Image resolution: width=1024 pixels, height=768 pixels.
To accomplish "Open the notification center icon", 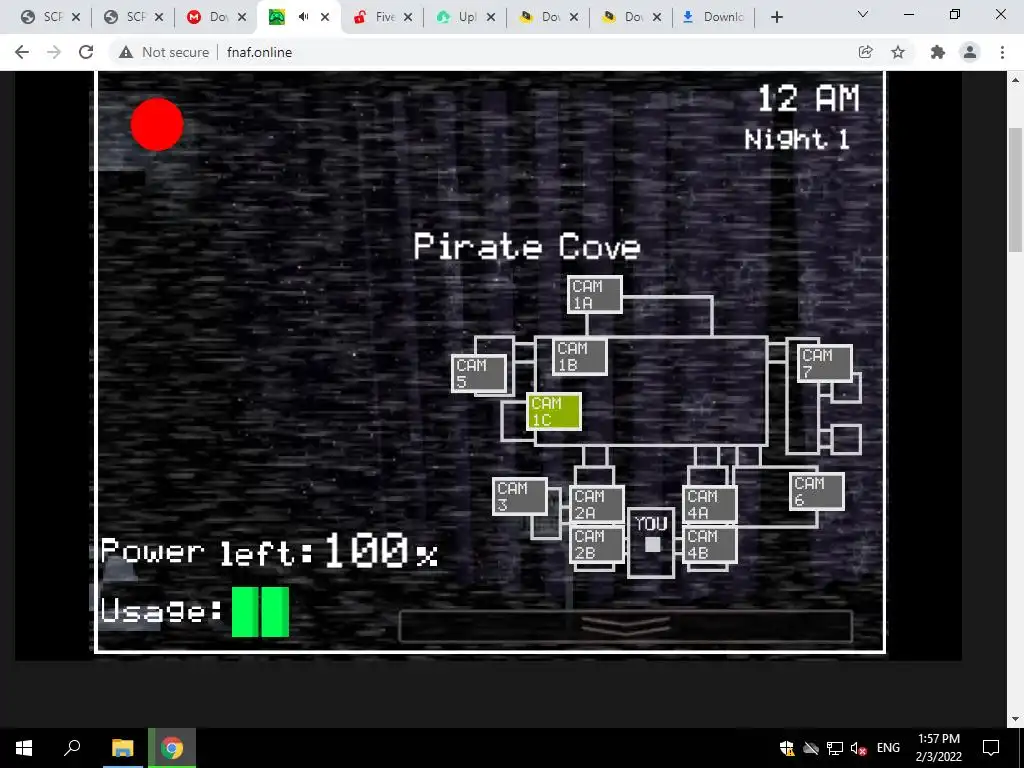I will [x=991, y=748].
